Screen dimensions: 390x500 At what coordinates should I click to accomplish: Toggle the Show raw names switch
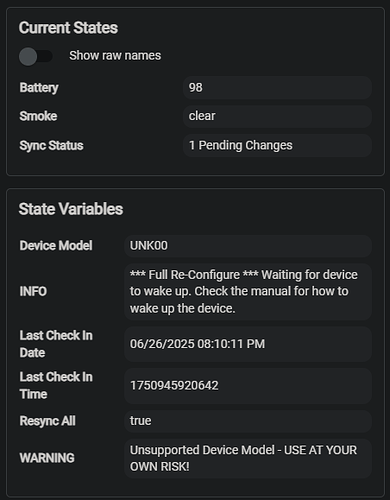(36, 56)
